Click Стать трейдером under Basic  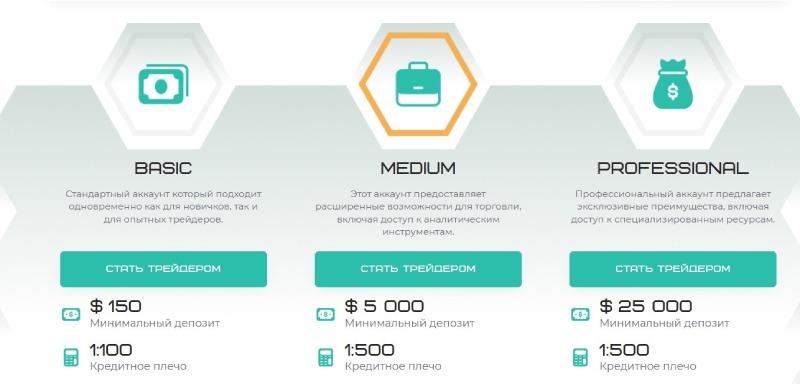[x=163, y=269]
